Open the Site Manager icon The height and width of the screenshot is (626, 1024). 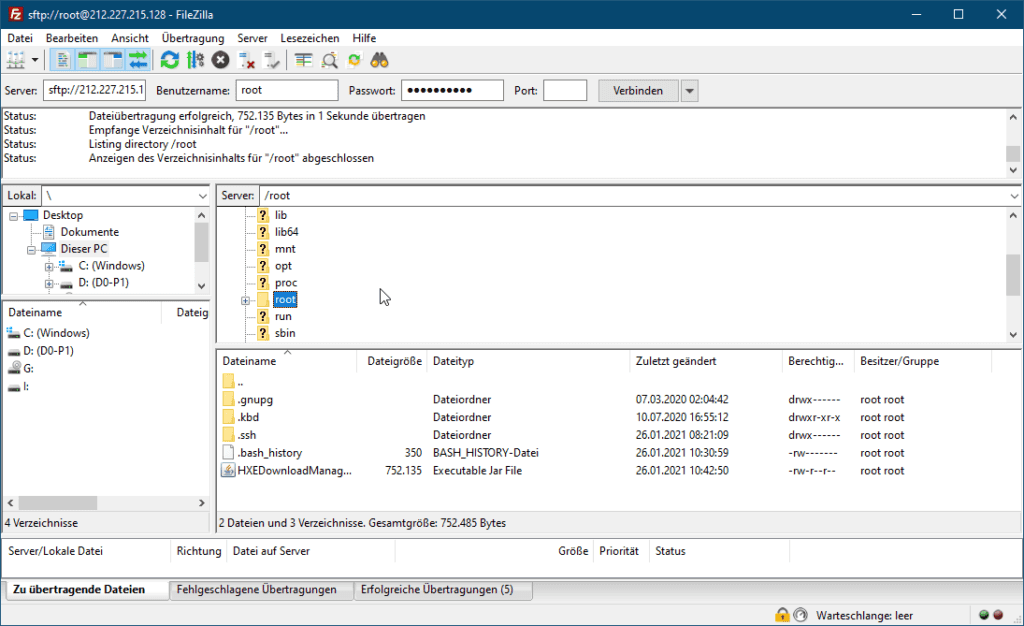pos(16,61)
